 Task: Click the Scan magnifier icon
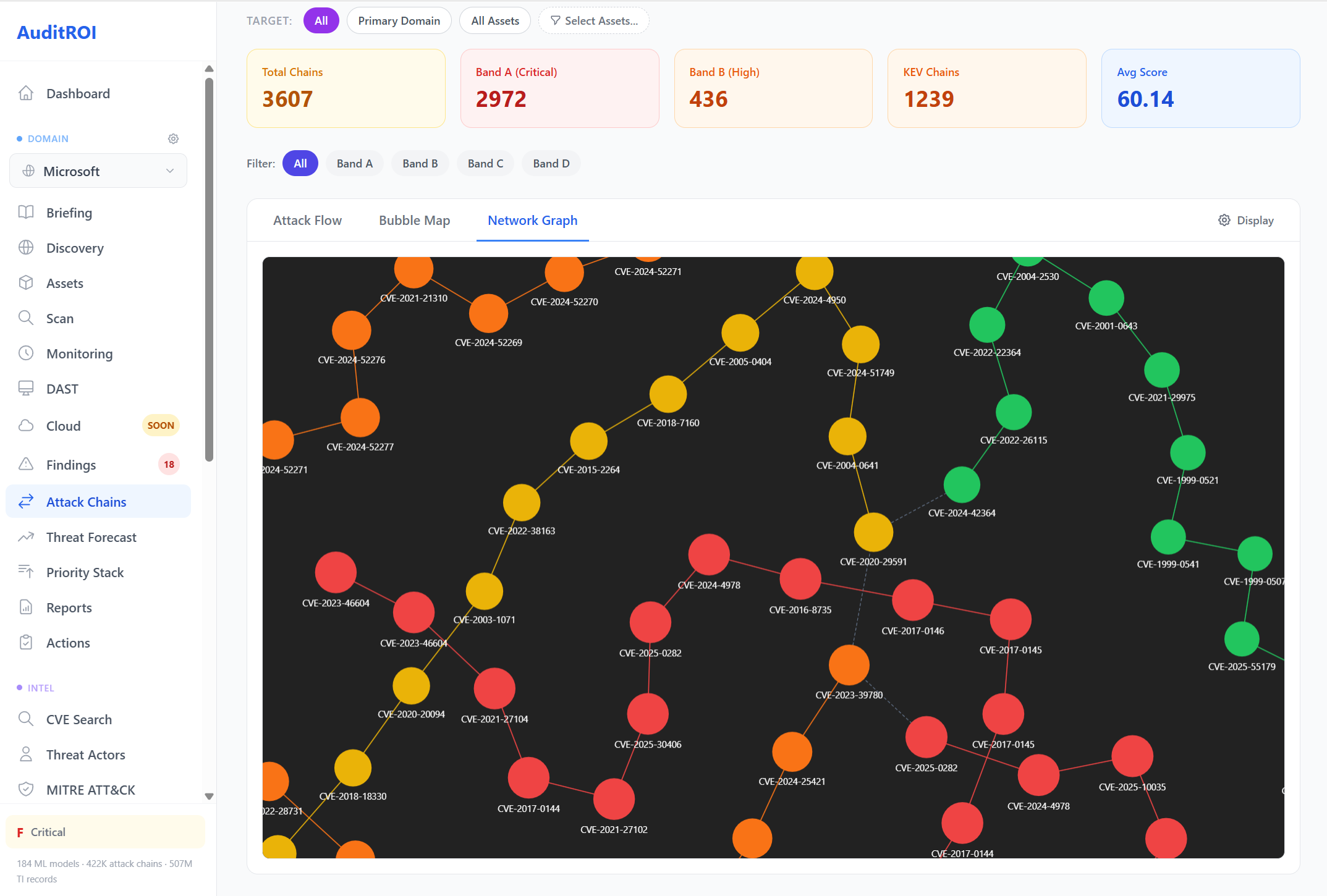coord(26,318)
